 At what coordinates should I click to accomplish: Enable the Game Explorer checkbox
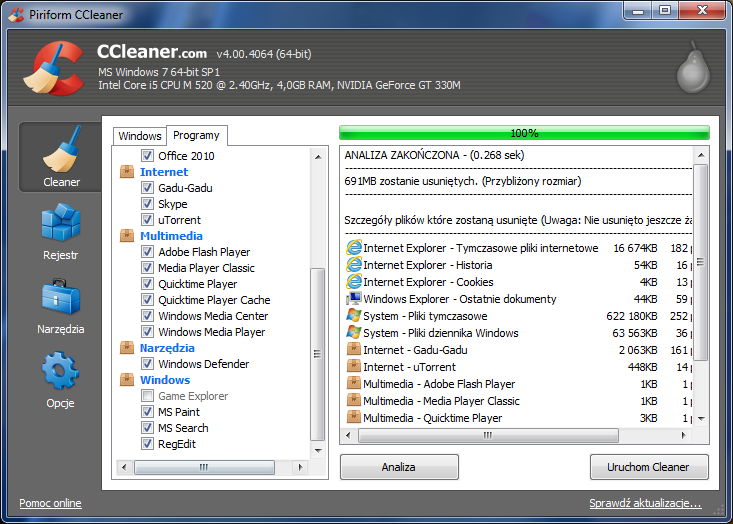[x=147, y=396]
